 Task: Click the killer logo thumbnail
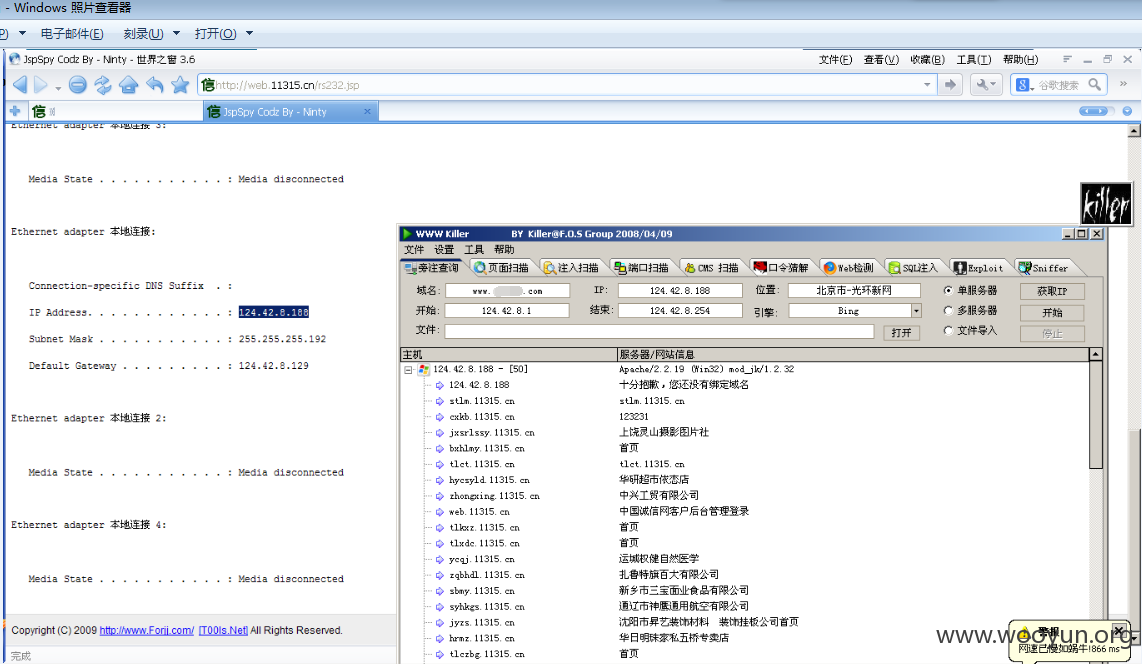click(1106, 204)
